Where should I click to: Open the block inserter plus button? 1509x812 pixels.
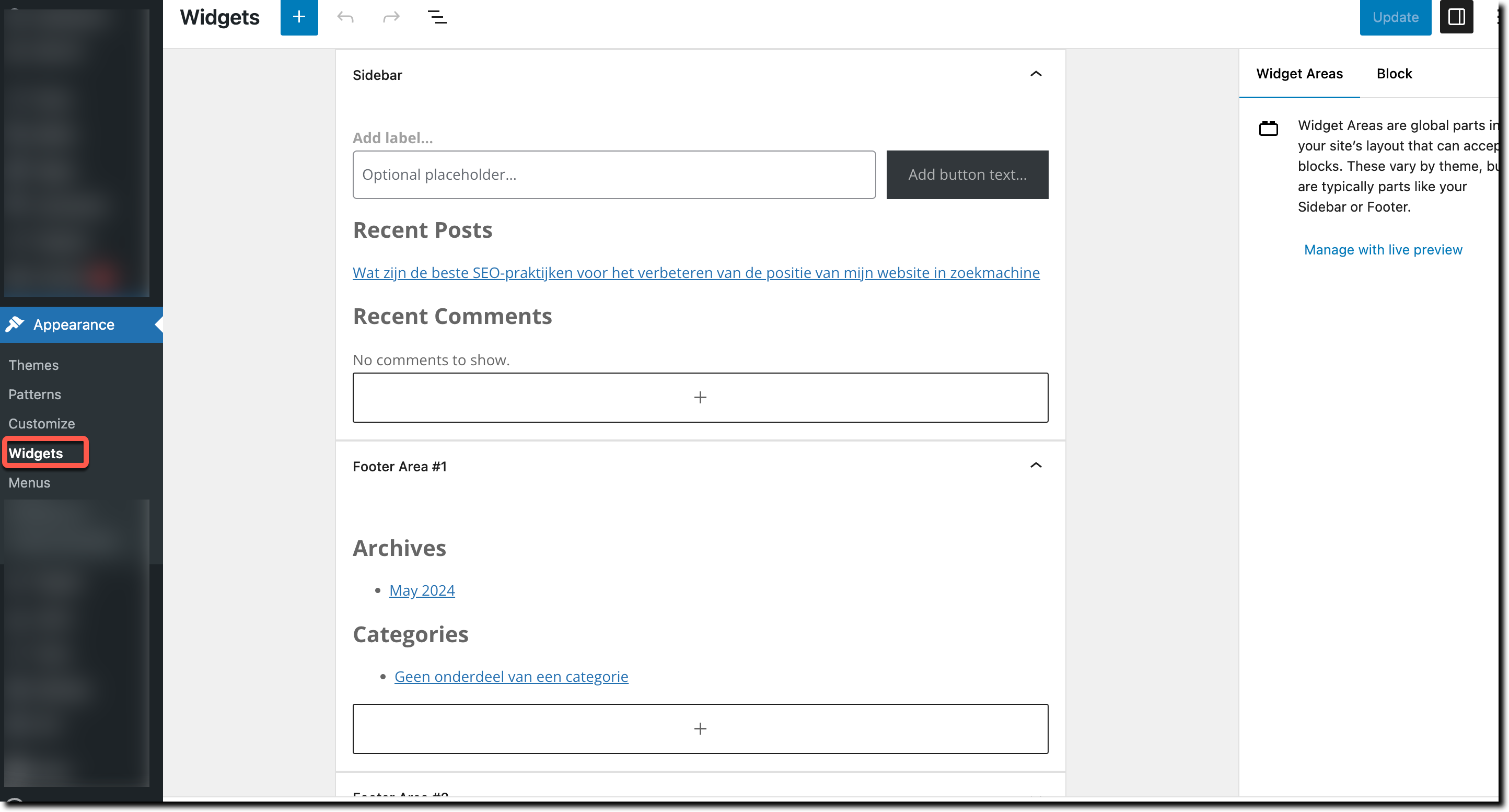pyautogui.click(x=299, y=17)
